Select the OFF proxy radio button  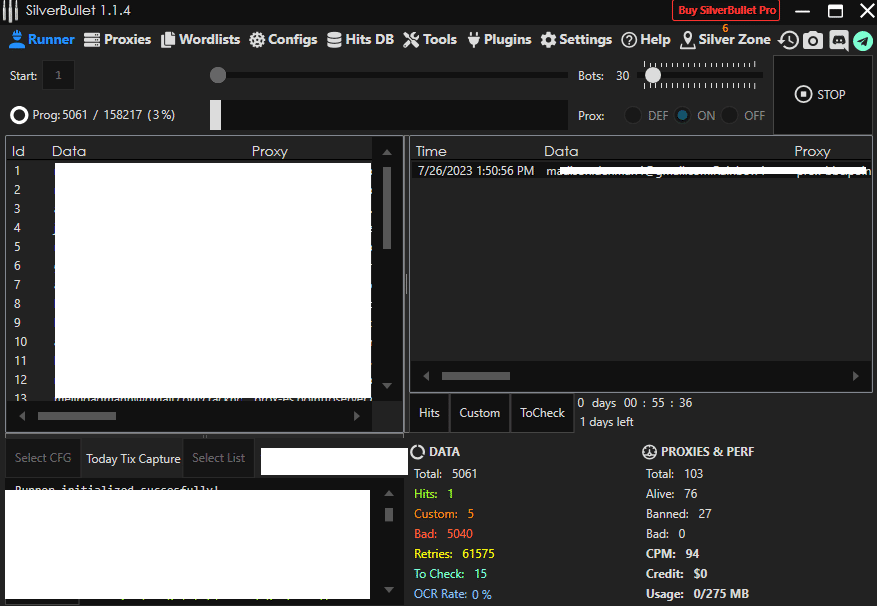coord(730,115)
